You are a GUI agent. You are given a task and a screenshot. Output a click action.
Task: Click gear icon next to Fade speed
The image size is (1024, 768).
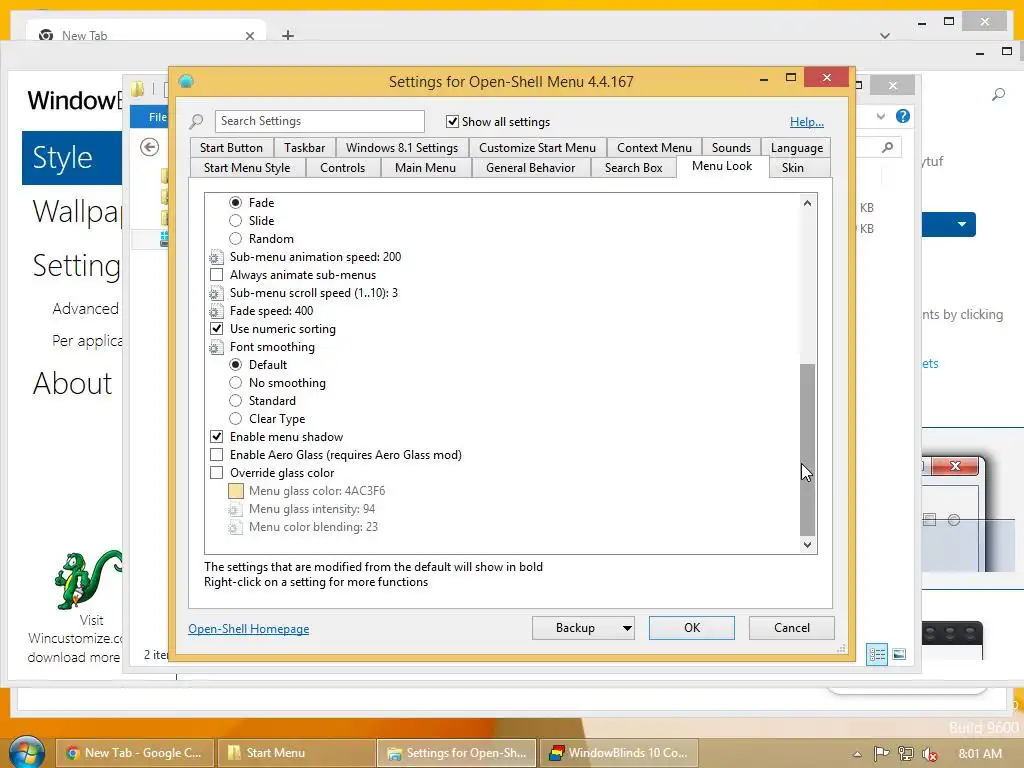point(216,311)
